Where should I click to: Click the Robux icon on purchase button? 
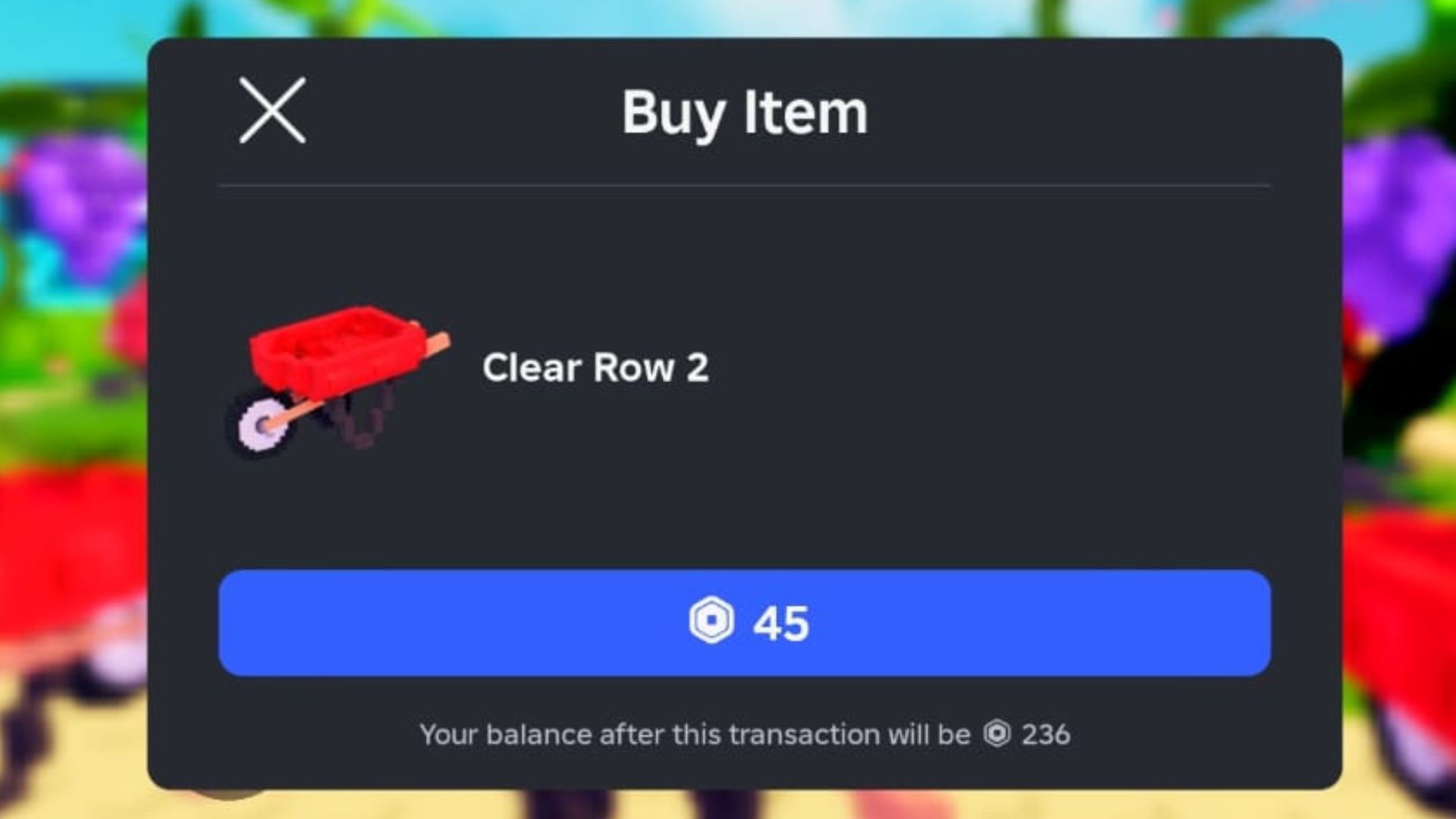(x=711, y=621)
